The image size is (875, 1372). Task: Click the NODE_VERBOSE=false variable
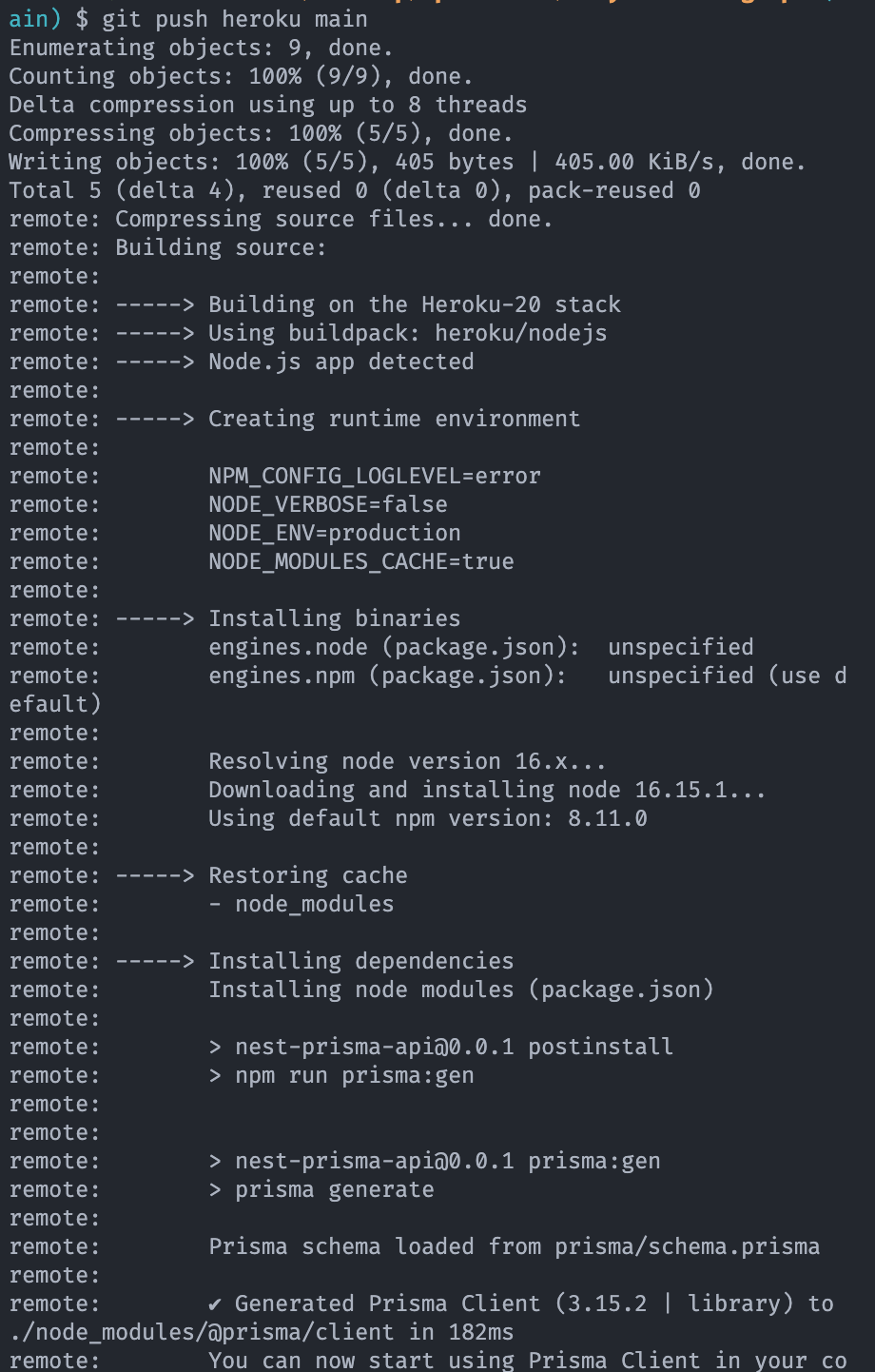[327, 504]
